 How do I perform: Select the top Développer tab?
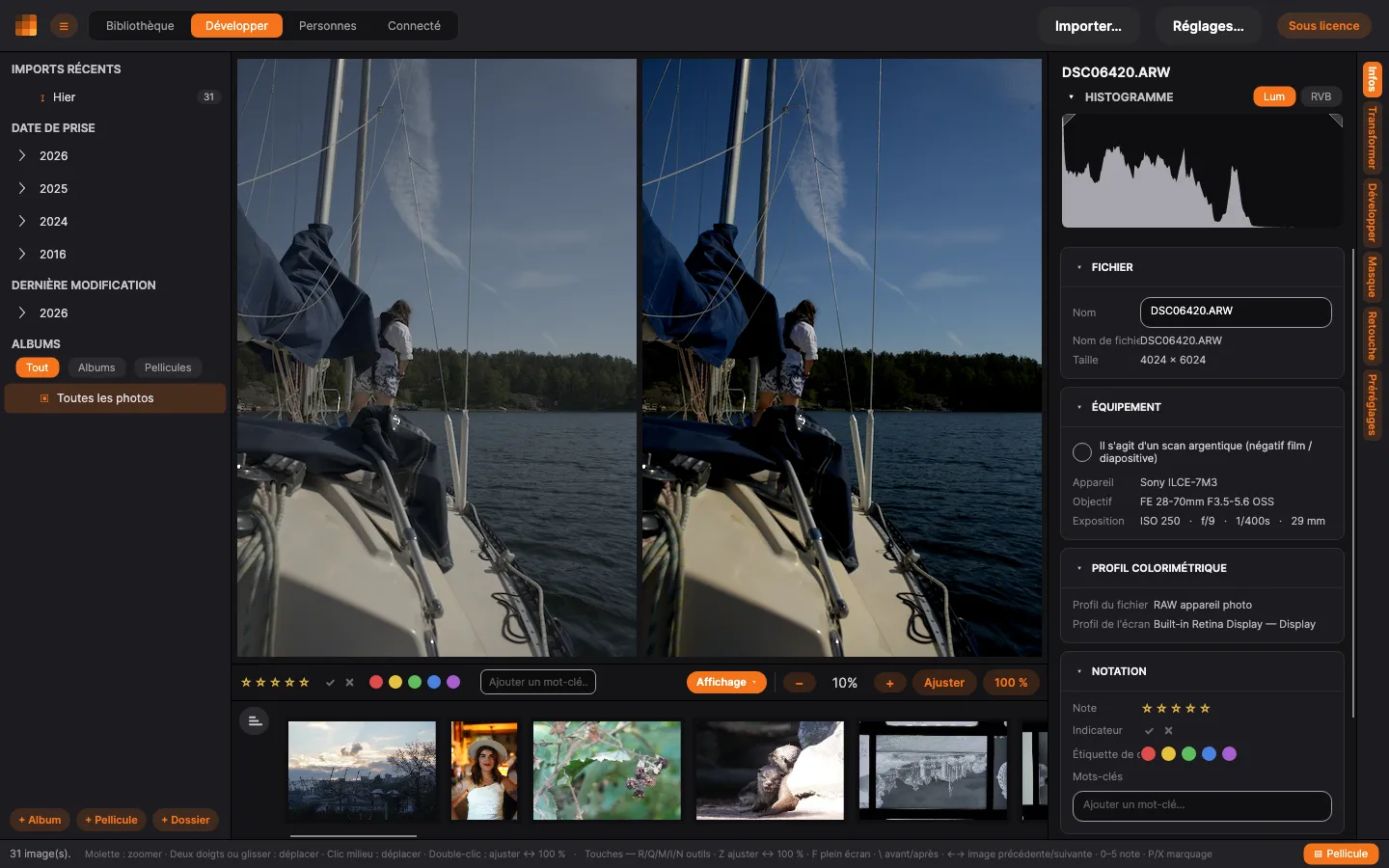(x=236, y=26)
